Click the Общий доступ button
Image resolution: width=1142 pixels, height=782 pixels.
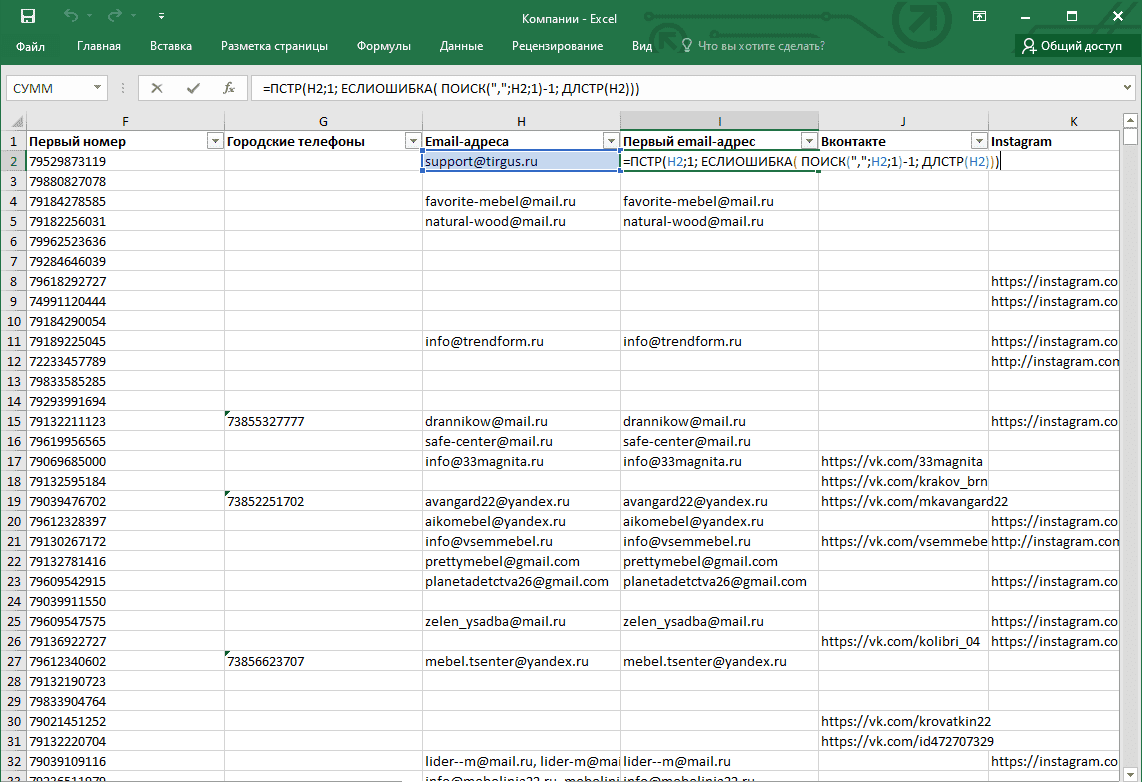click(x=1072, y=46)
